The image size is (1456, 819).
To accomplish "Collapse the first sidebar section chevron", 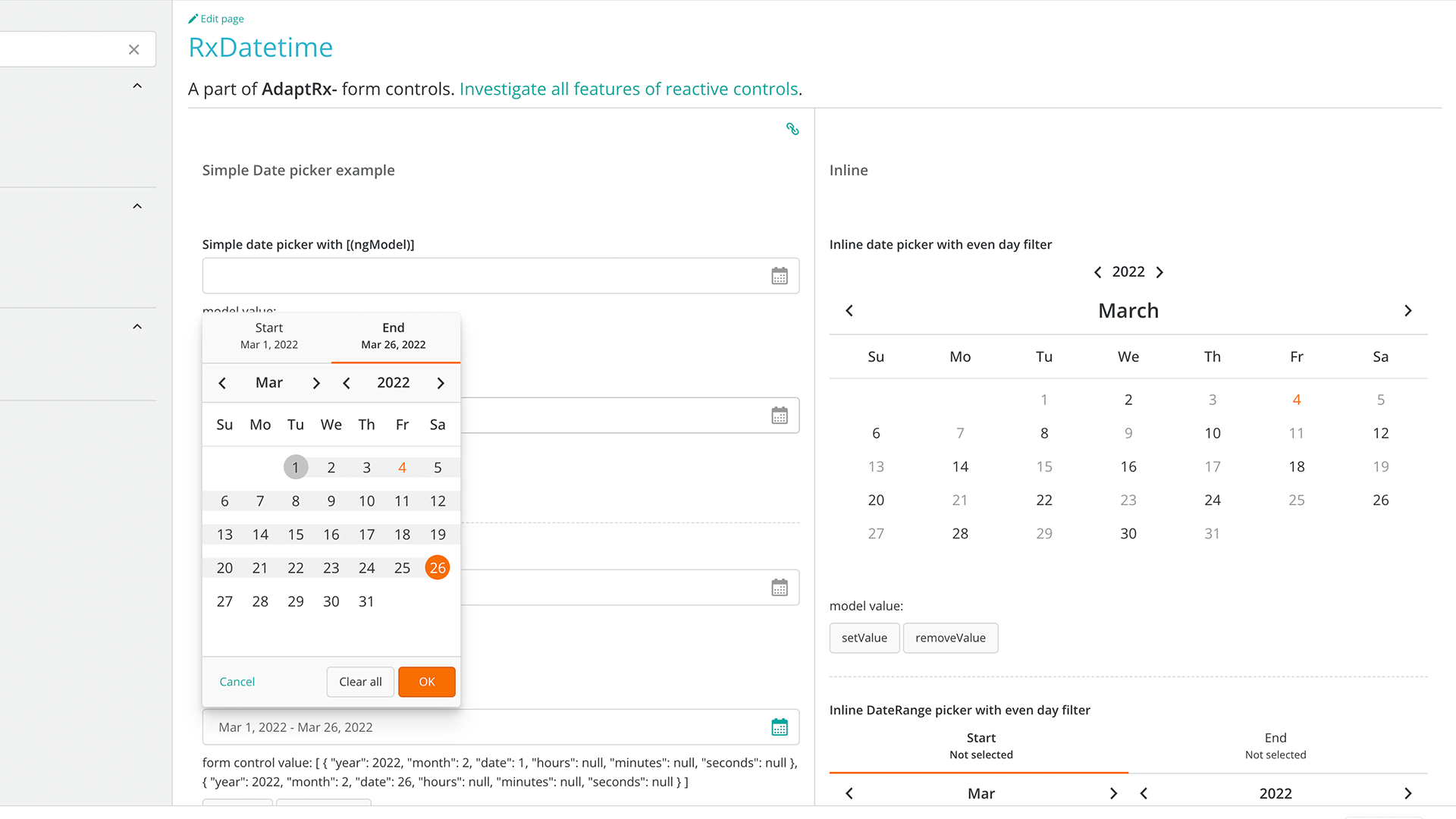I will (137, 86).
